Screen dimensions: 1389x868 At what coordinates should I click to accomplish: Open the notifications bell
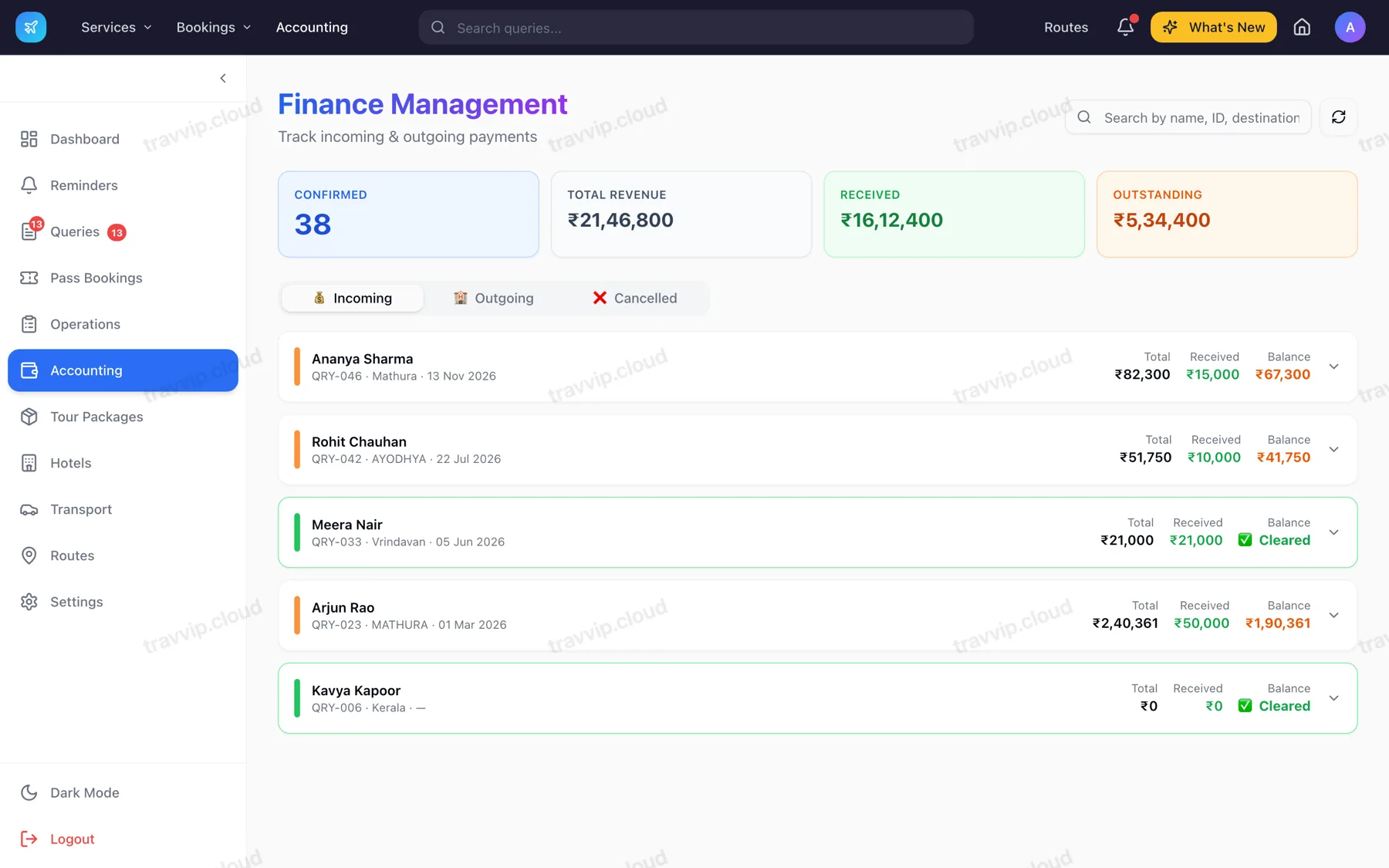pyautogui.click(x=1125, y=27)
